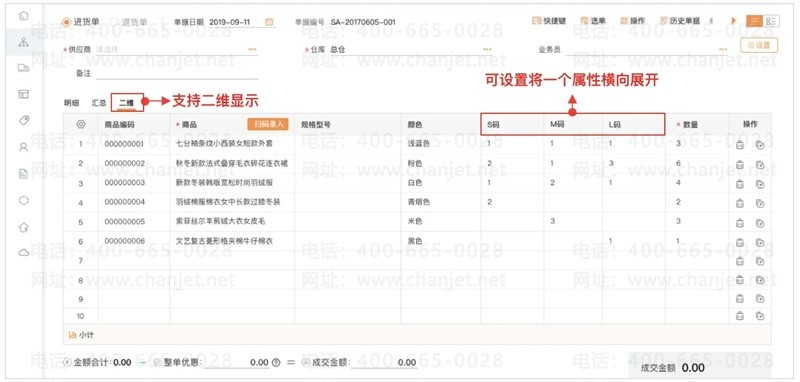Click the 小计 subtotal chart icon
The height and width of the screenshot is (382, 800).
pos(72,335)
